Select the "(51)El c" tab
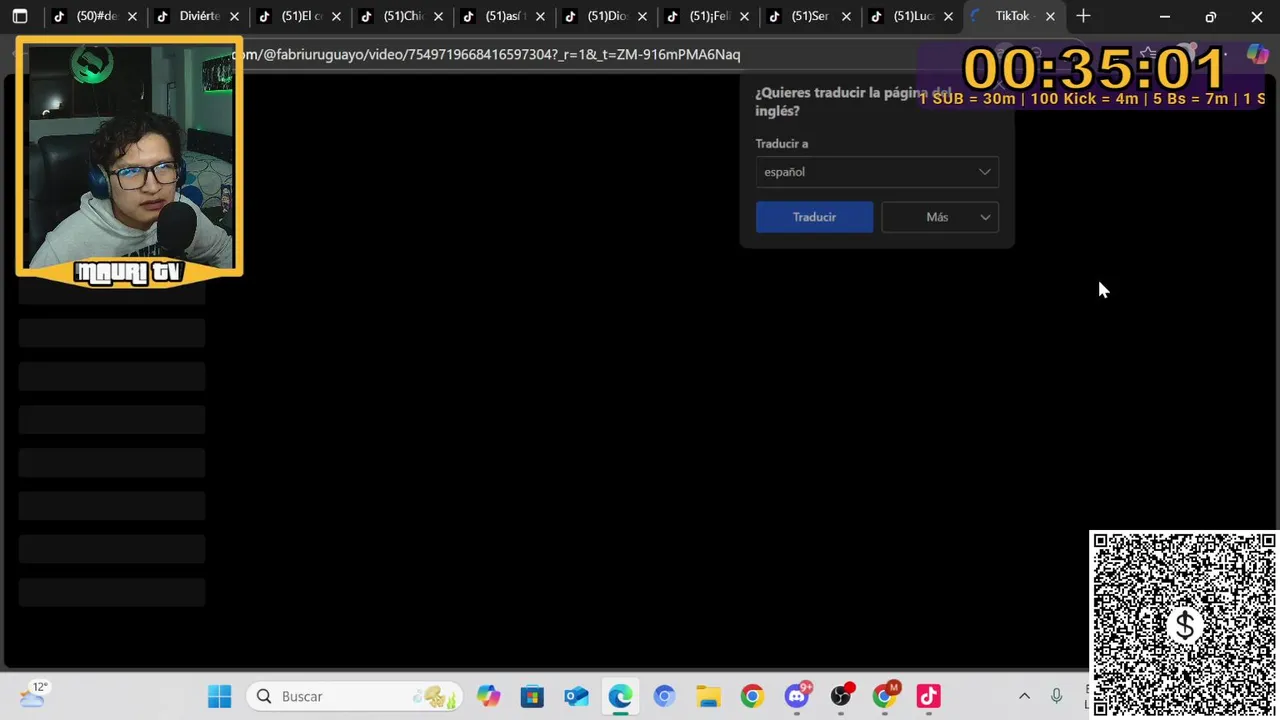Viewport: 1280px width, 720px height. [x=301, y=16]
